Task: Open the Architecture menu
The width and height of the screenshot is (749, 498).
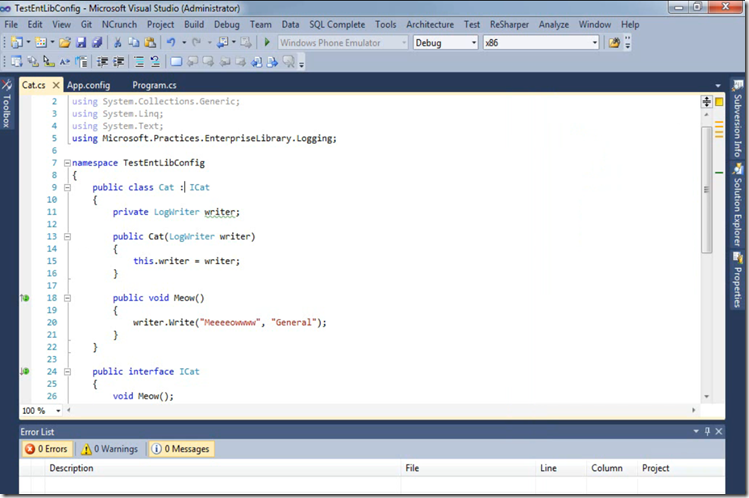Action: click(430, 24)
